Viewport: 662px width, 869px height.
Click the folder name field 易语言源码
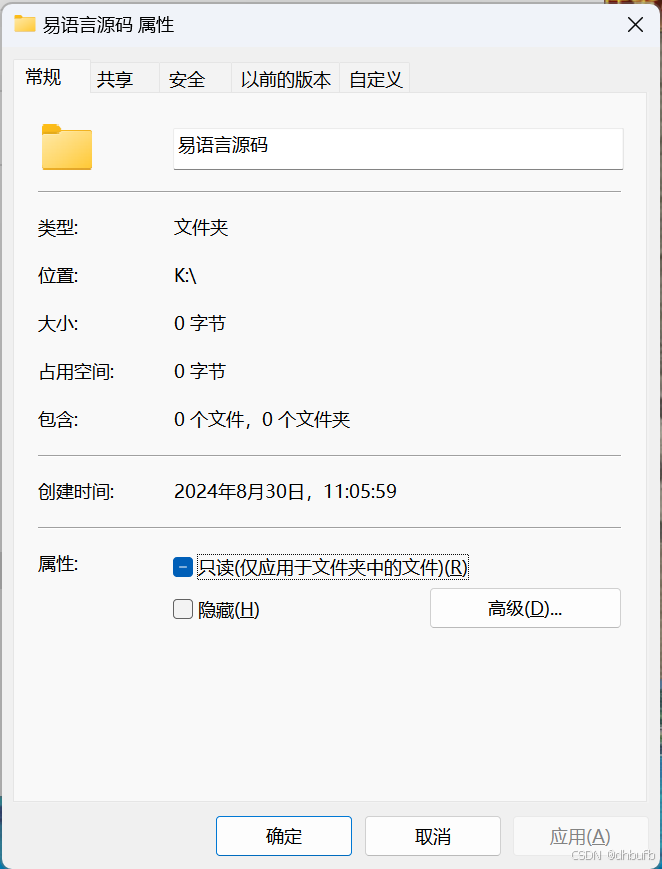click(x=398, y=149)
